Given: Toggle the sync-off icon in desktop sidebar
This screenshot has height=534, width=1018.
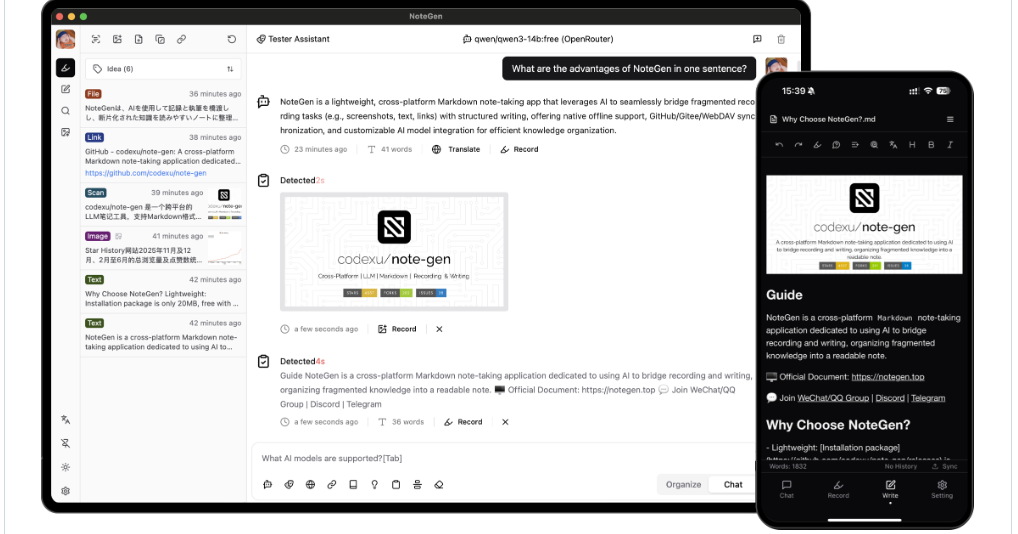Looking at the screenshot, I should pos(65,443).
